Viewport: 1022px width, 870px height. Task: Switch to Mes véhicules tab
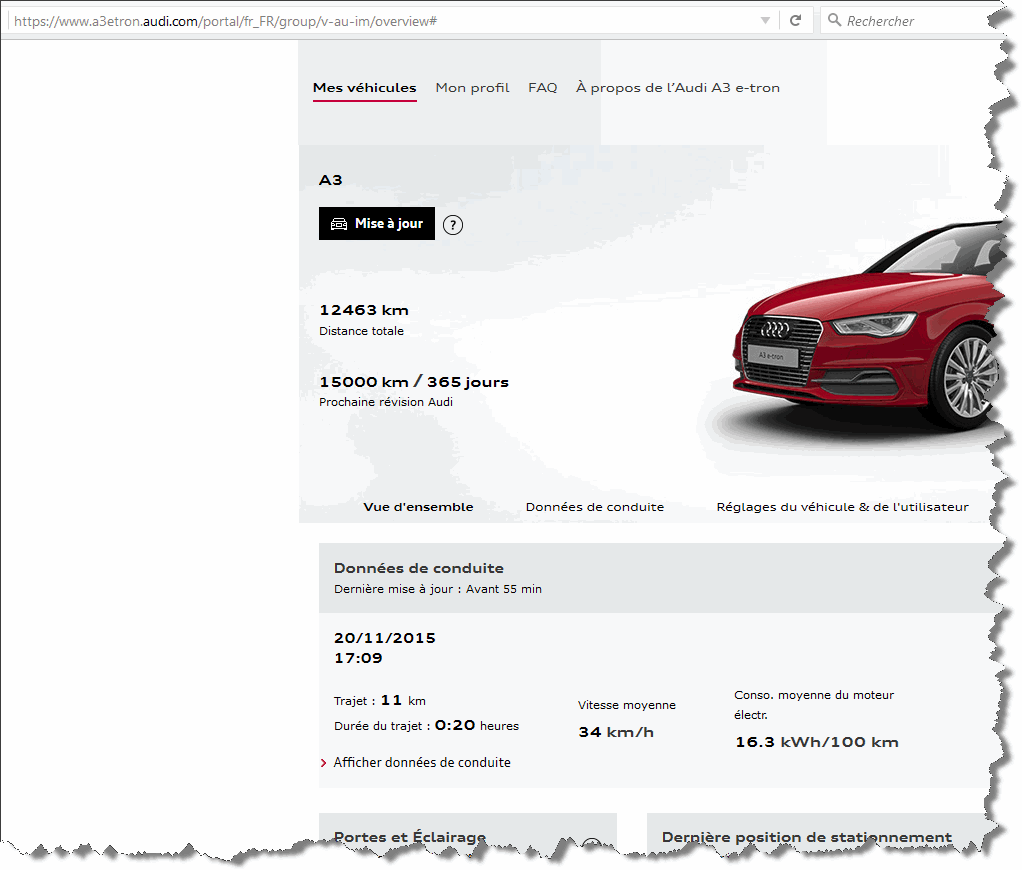(x=364, y=88)
